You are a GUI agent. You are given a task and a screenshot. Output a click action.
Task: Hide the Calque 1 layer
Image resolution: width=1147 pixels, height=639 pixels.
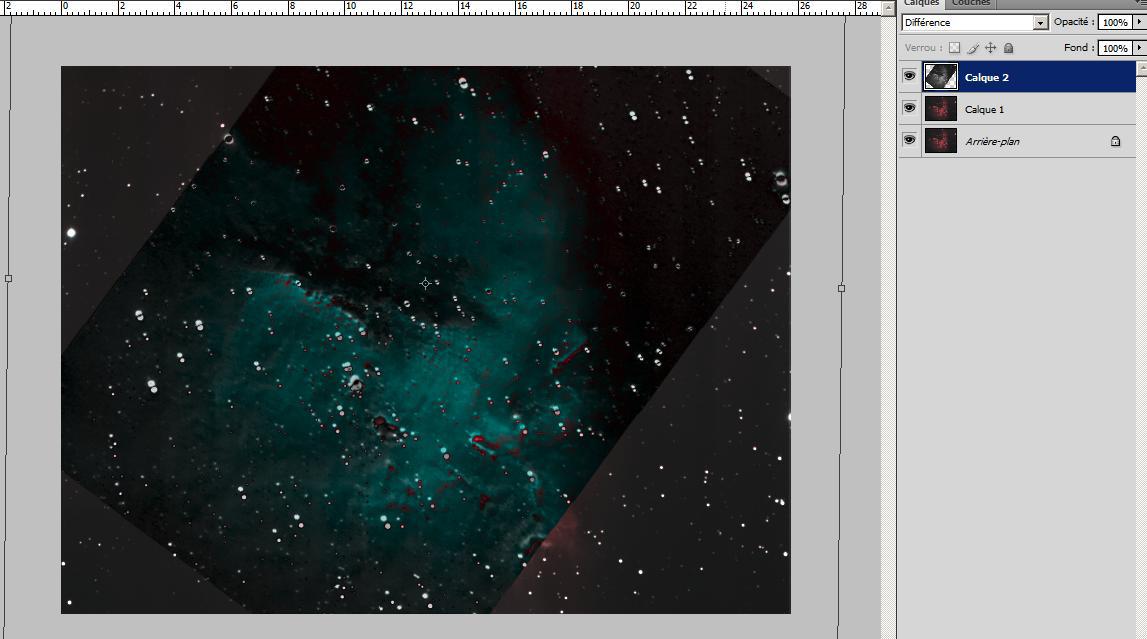click(x=909, y=108)
